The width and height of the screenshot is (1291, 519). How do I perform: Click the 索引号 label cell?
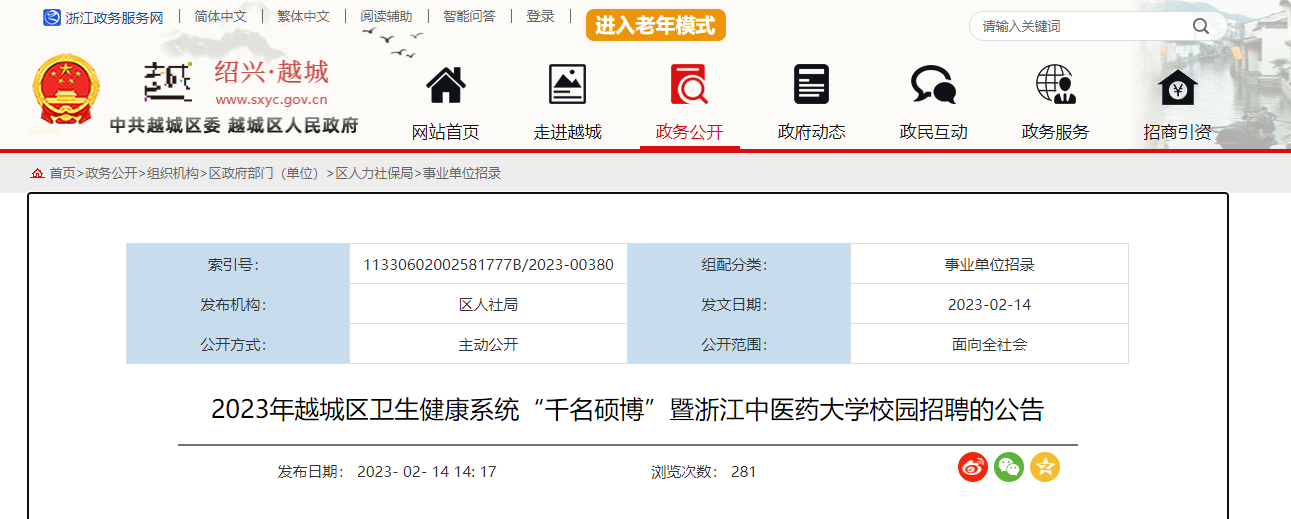[238, 265]
